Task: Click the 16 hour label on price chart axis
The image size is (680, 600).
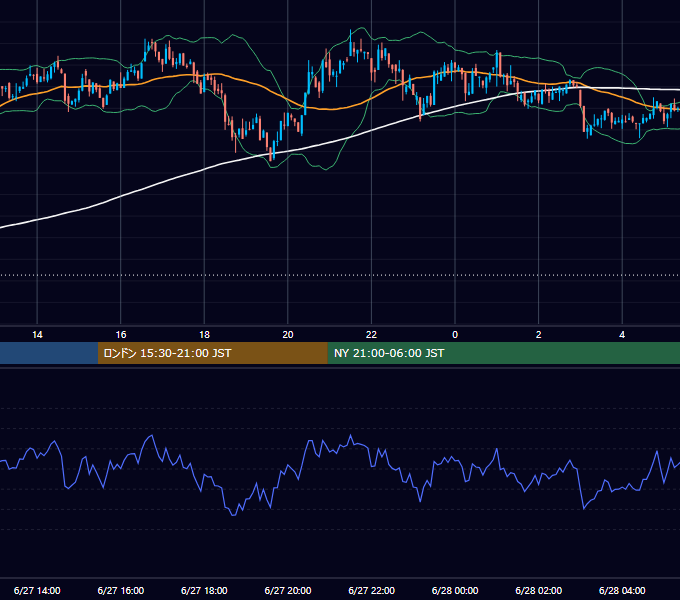Action: pos(121,335)
